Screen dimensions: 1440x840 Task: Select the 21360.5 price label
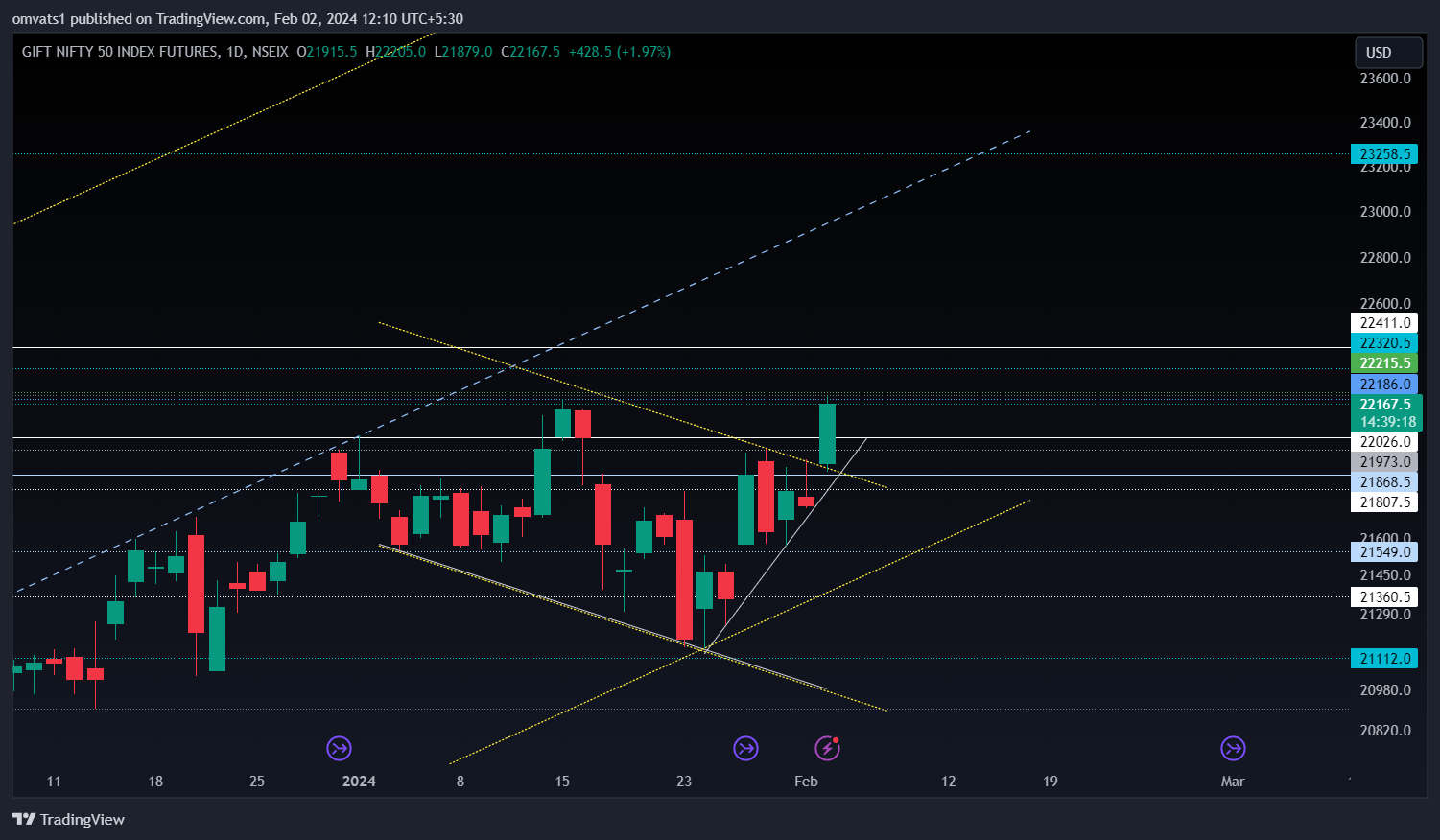(x=1384, y=597)
